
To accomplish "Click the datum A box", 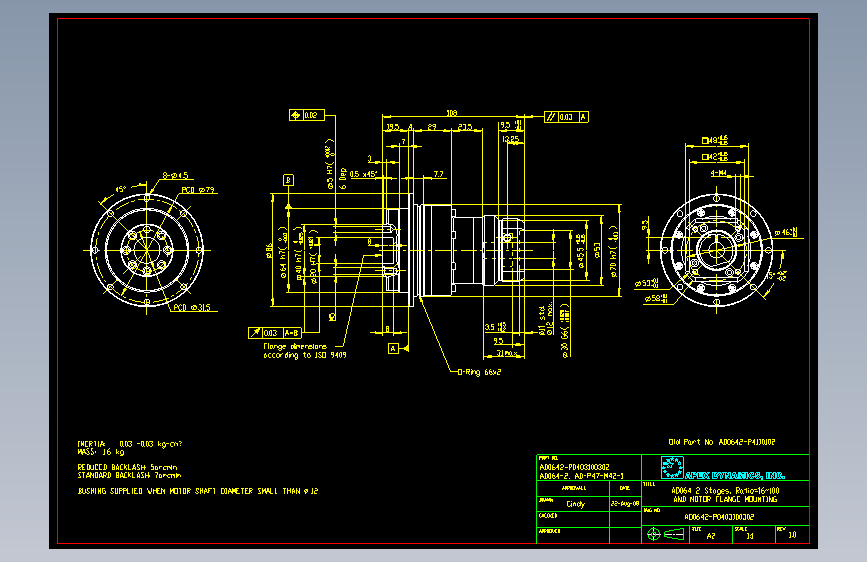I will click(393, 348).
